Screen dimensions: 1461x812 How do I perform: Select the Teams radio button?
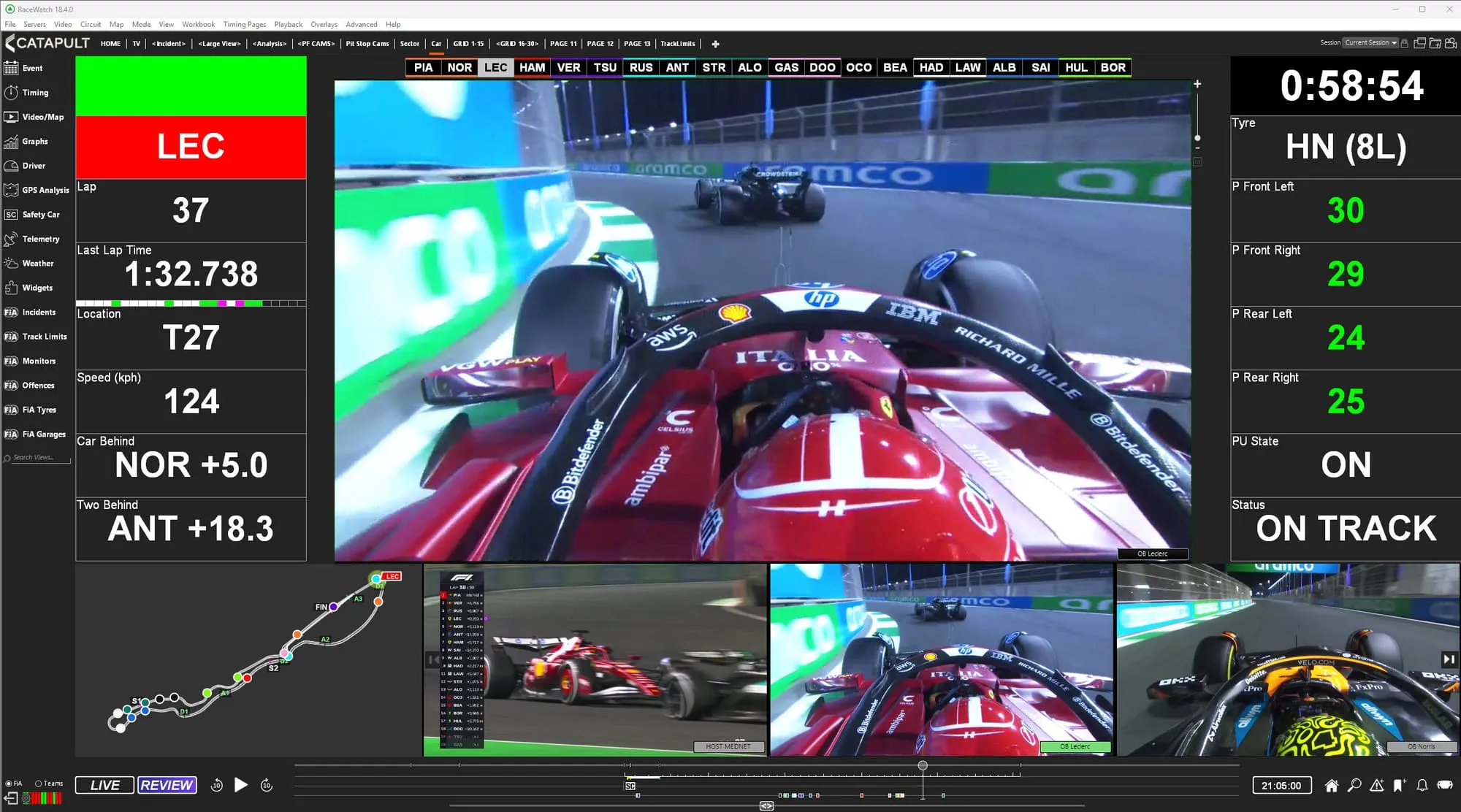coord(39,783)
